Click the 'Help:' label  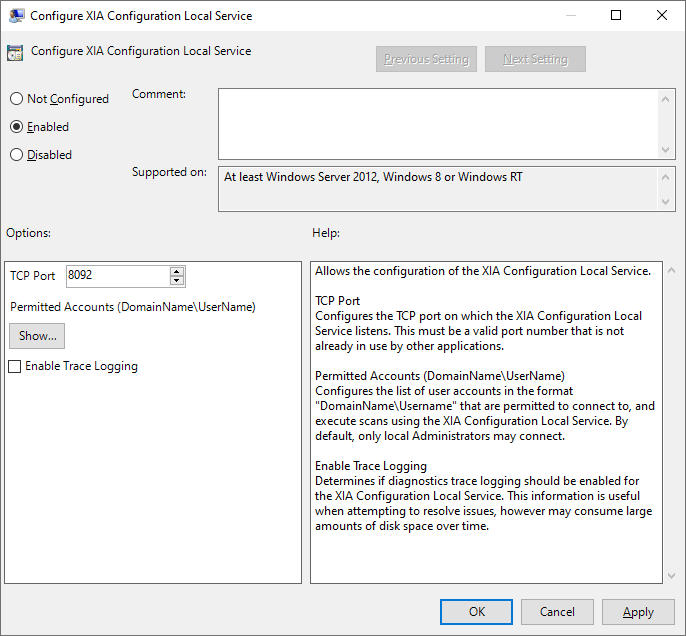pos(326,233)
